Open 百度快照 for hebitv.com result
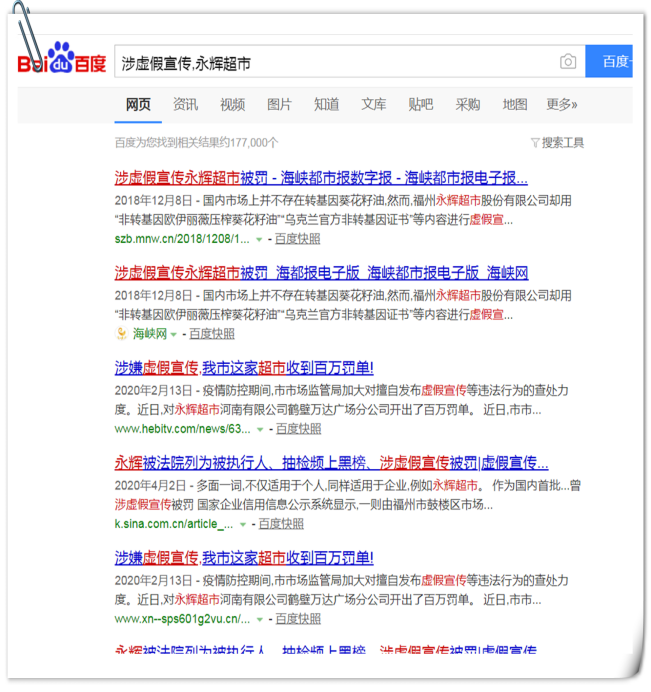The width and height of the screenshot is (651, 692). coord(298,429)
